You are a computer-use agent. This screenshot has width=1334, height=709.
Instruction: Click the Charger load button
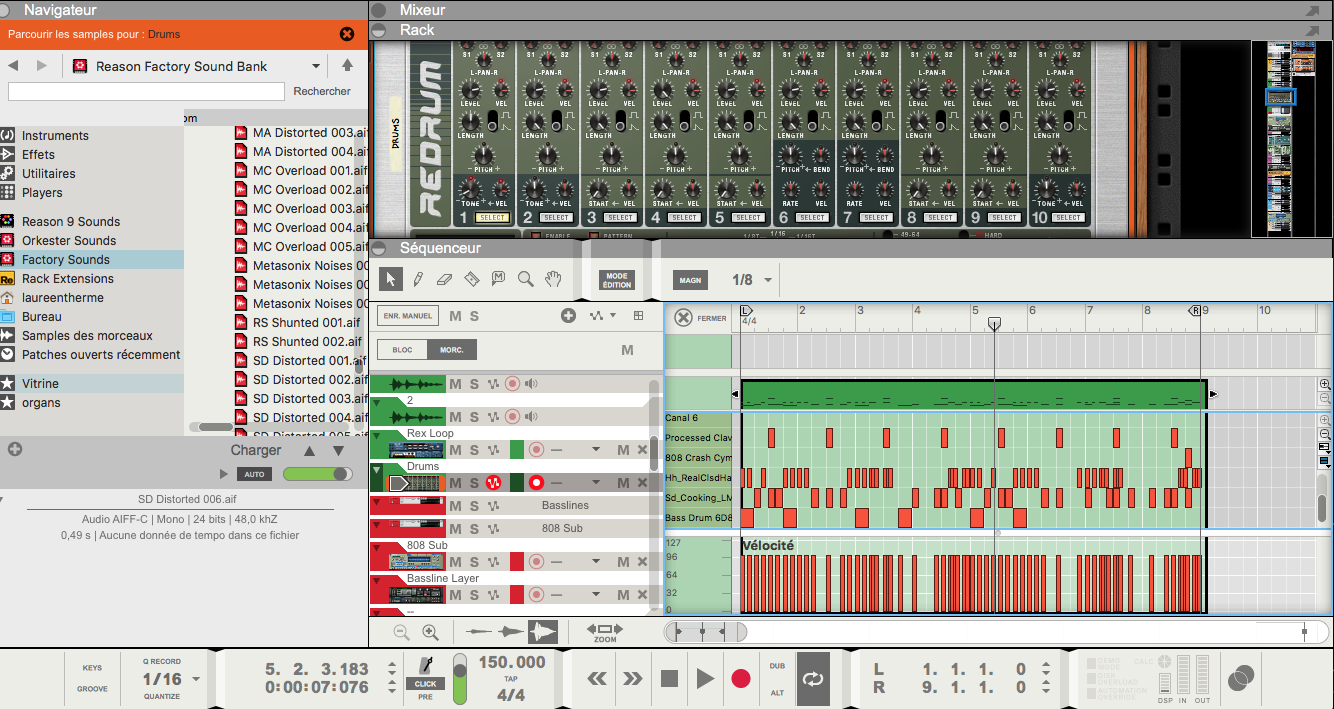click(256, 450)
